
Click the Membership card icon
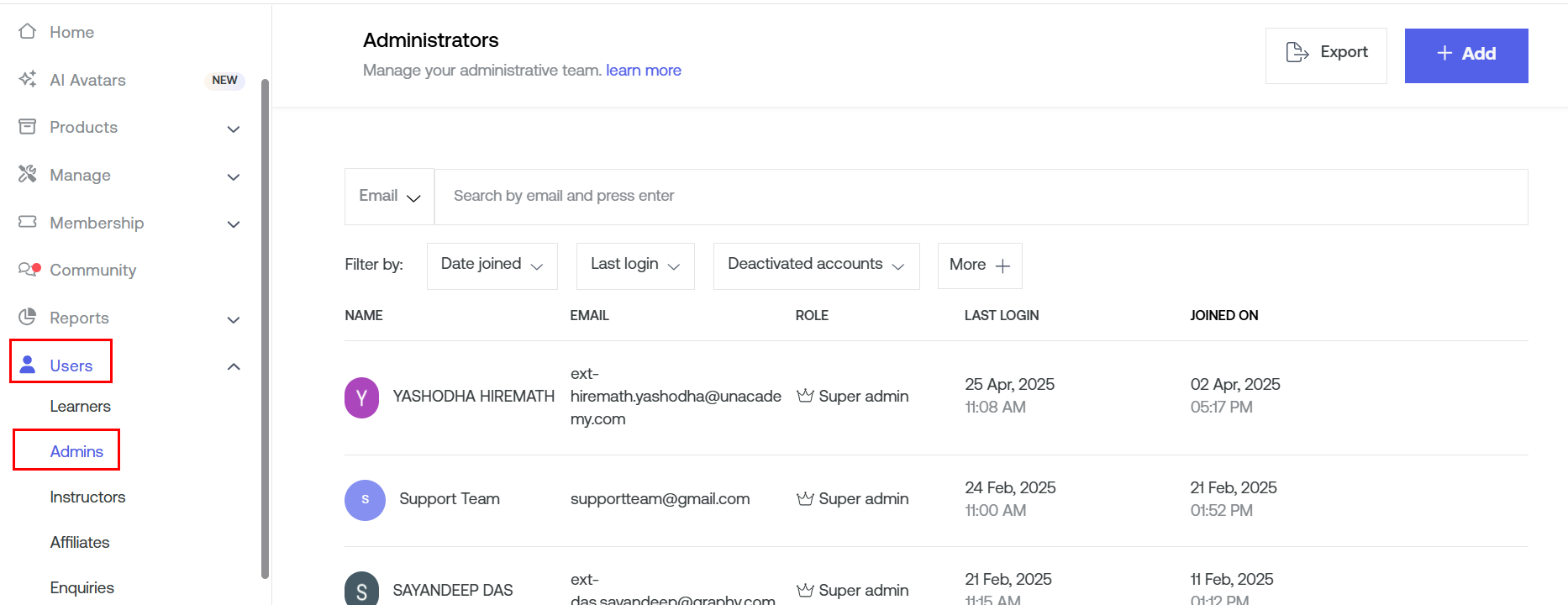coord(28,222)
